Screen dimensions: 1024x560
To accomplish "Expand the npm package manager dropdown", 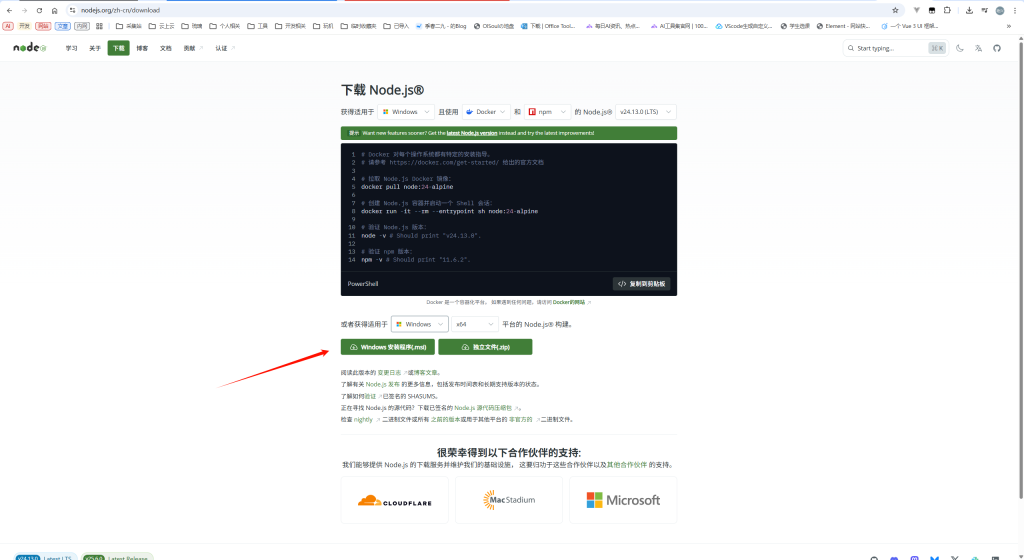I will tap(547, 112).
